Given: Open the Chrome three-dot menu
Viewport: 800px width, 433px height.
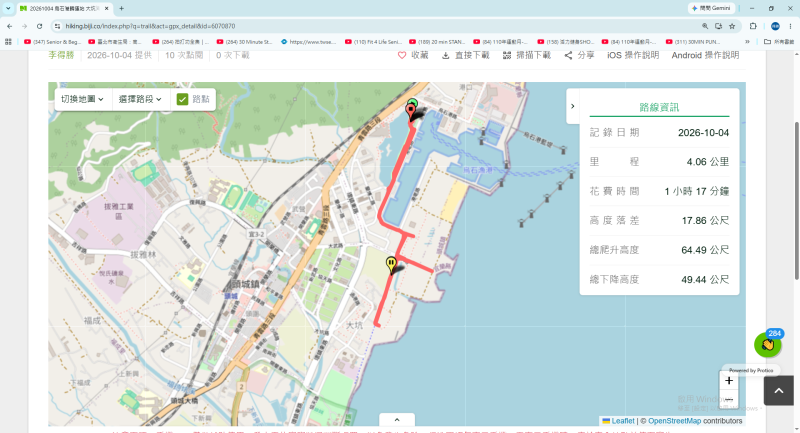Looking at the screenshot, I should click(x=790, y=26).
